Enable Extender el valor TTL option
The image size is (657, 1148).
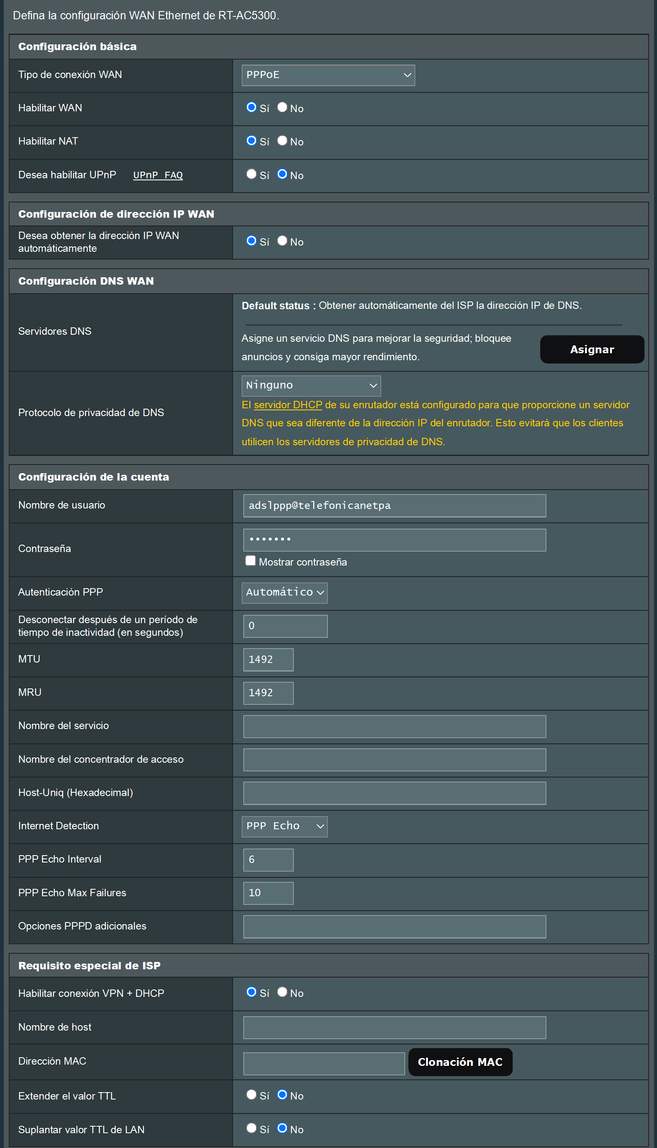pyautogui.click(x=252, y=1095)
